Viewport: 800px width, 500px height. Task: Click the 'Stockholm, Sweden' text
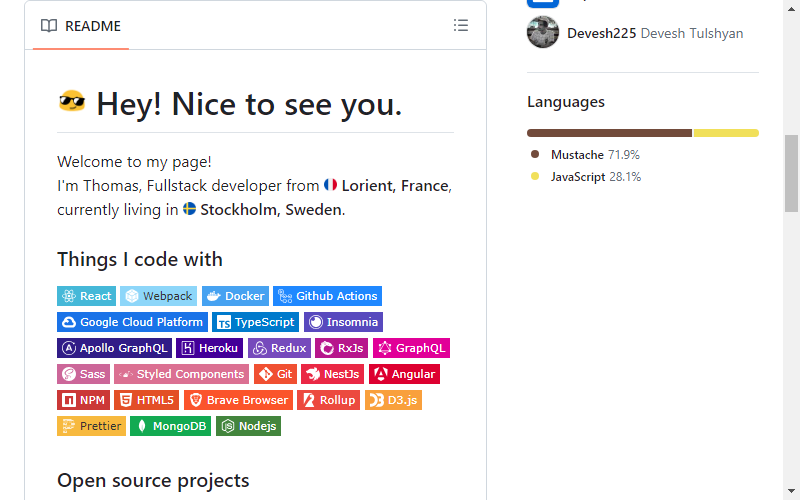(x=271, y=210)
